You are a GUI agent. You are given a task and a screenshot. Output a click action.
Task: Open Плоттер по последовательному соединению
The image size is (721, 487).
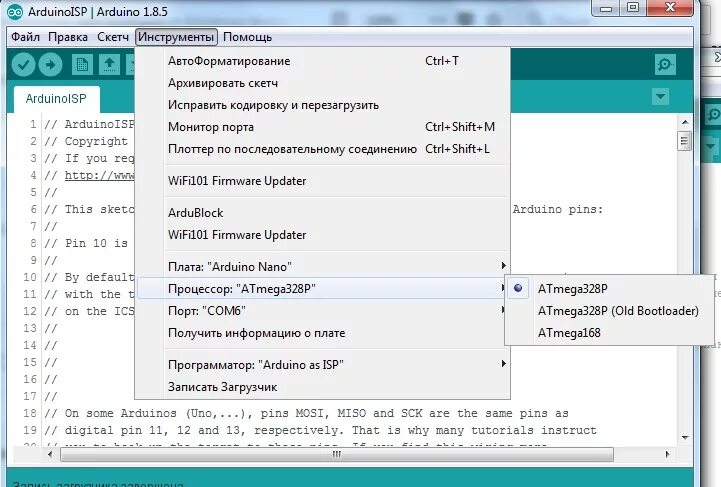(323, 149)
